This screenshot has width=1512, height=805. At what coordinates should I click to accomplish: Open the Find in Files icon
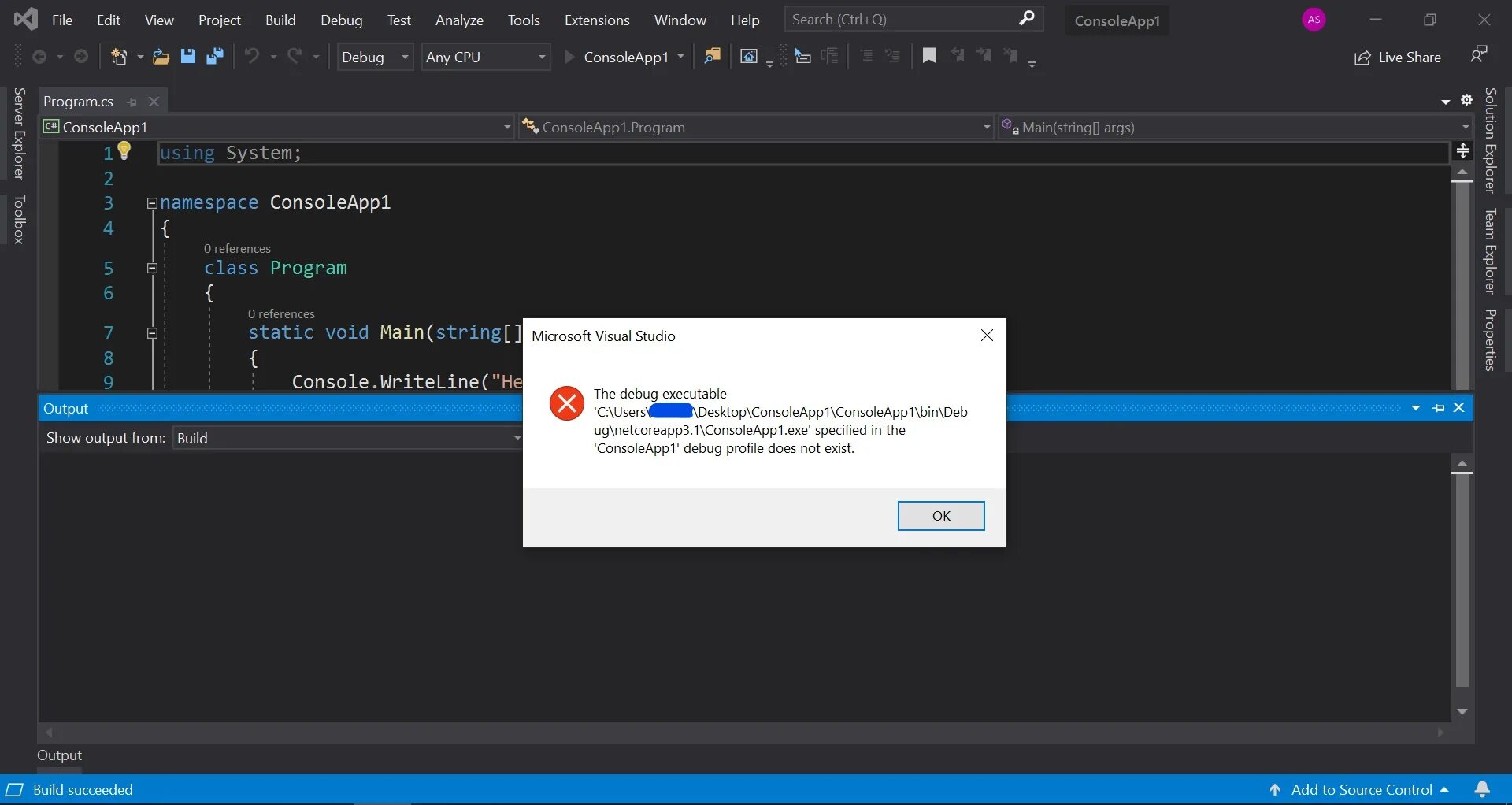(712, 57)
